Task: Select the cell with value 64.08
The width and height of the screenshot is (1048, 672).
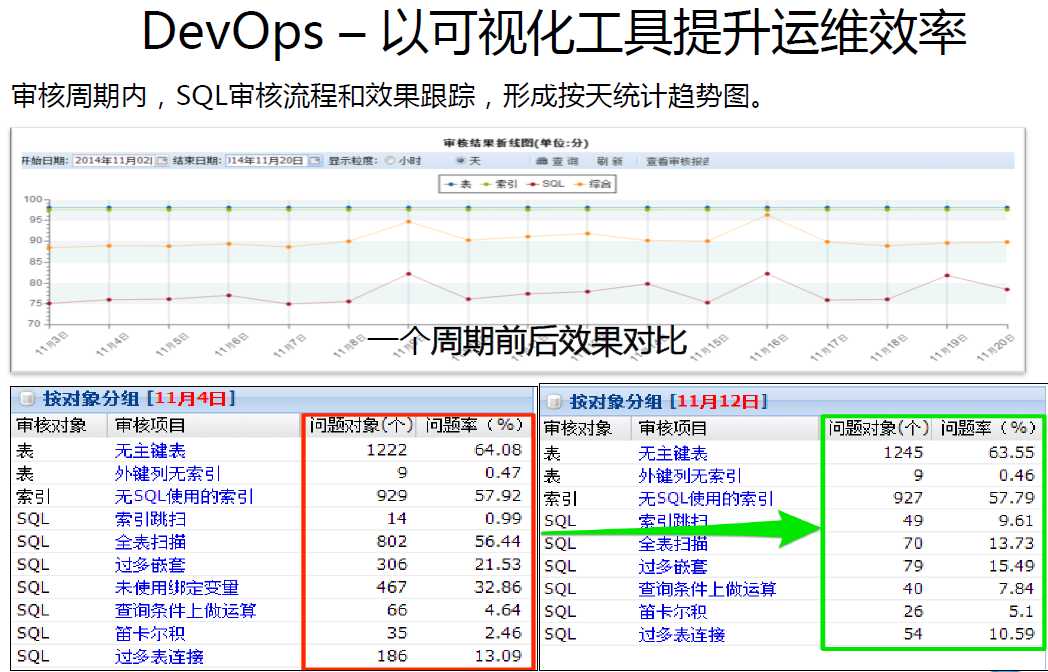Action: [497, 450]
